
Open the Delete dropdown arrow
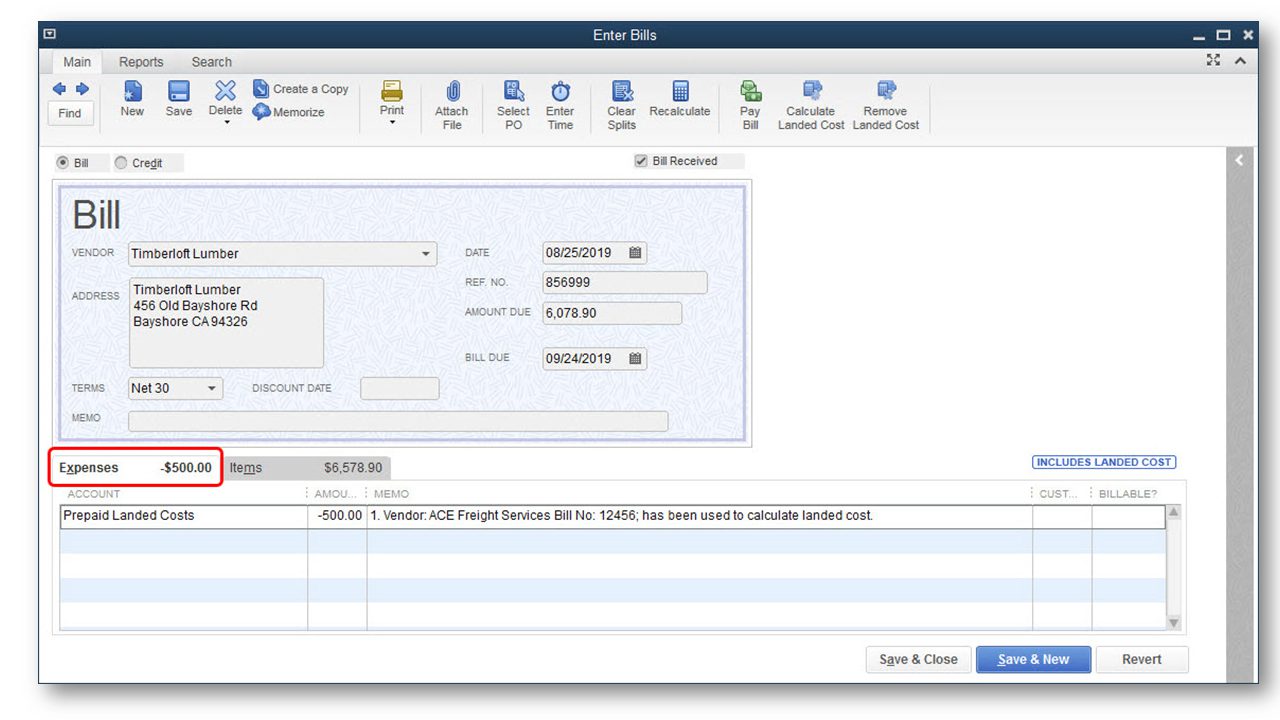pyautogui.click(x=226, y=122)
